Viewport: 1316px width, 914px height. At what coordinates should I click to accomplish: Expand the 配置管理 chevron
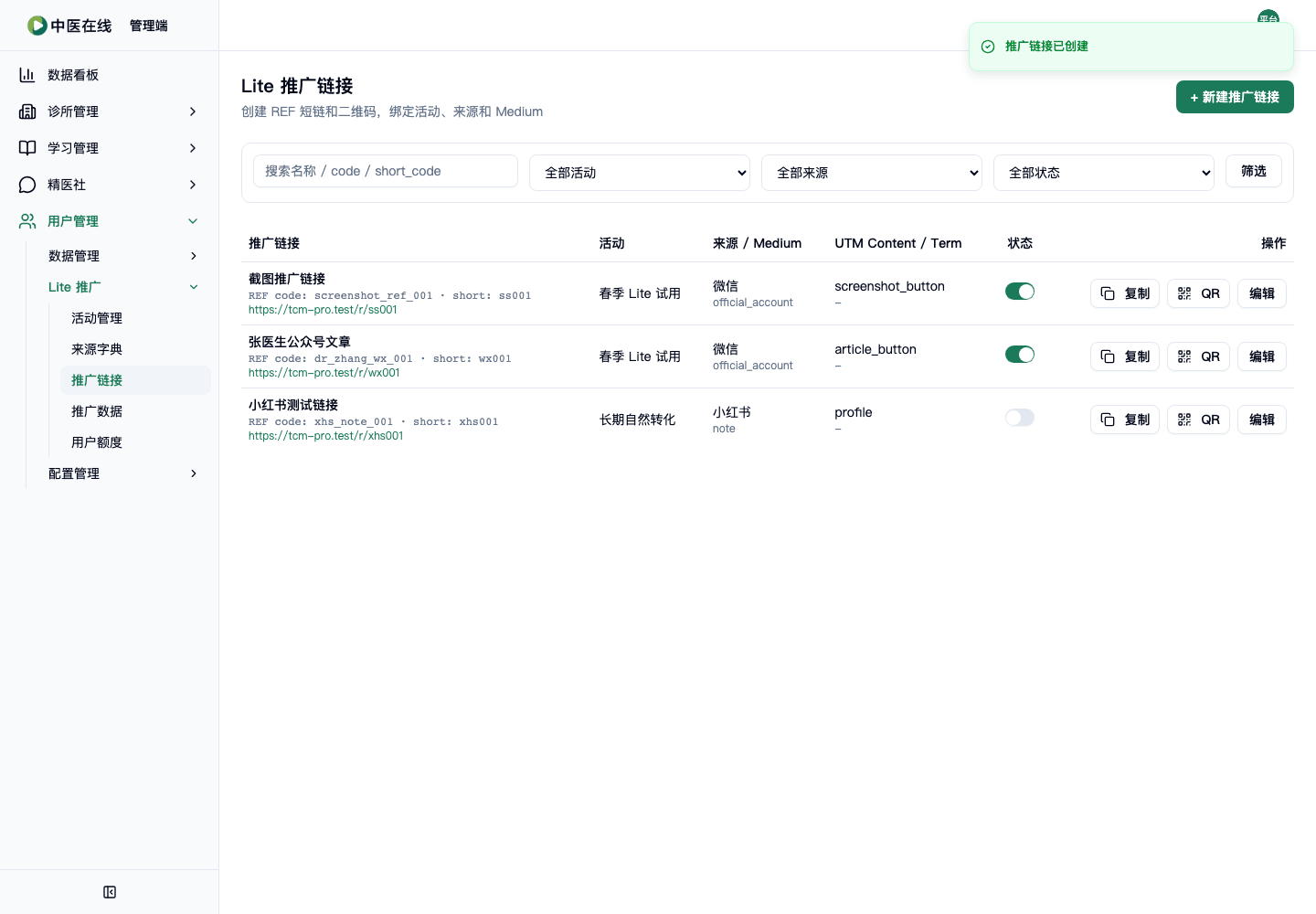(x=194, y=473)
